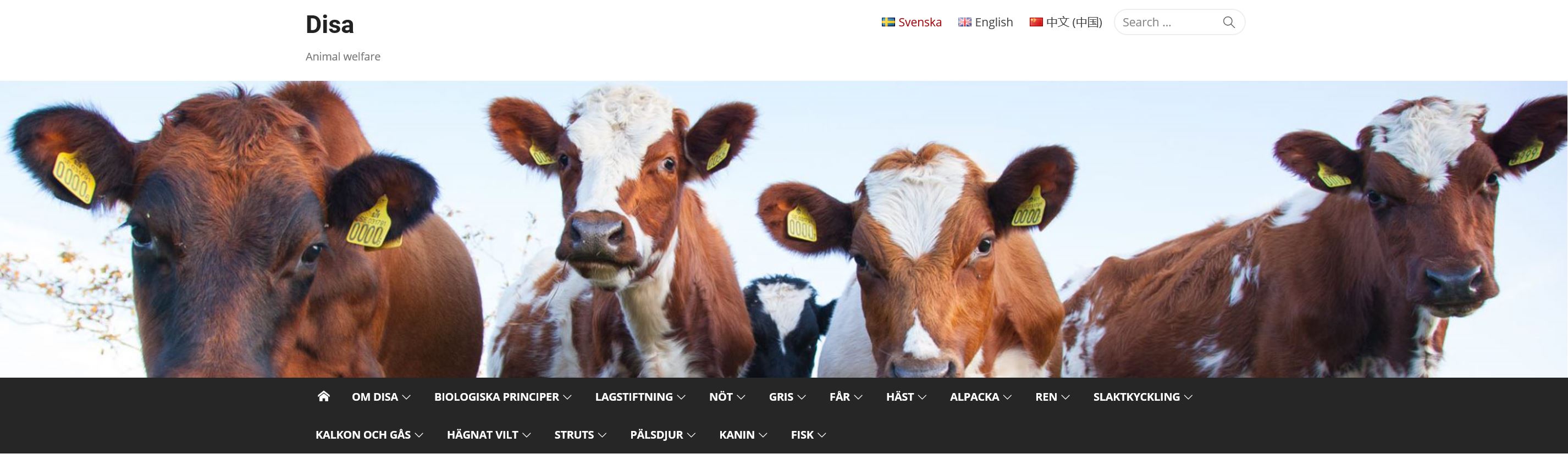Expand the Slaktkyckling chevron

pos(1188,397)
